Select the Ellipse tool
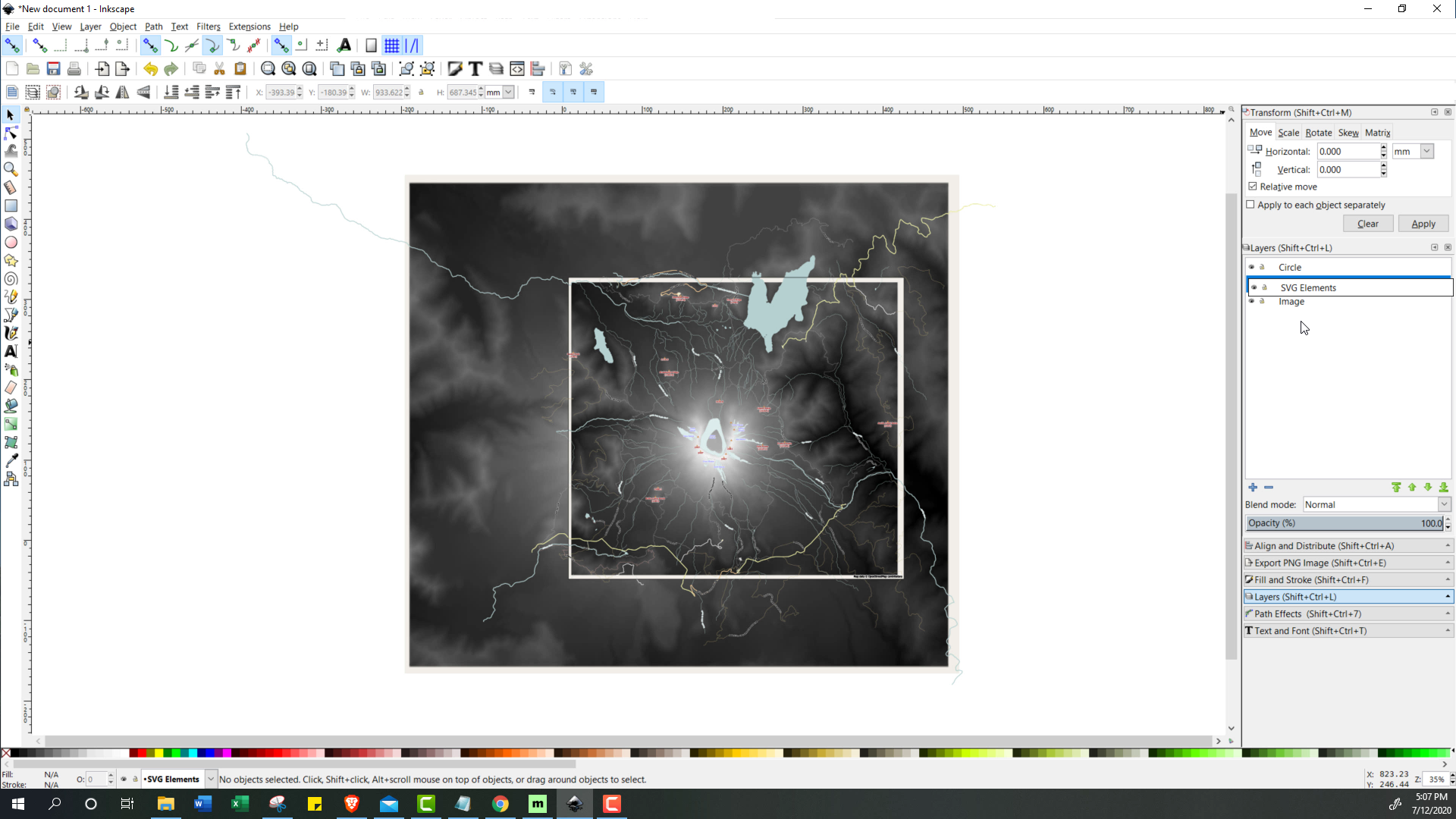Screen dimensions: 1456x819 11,242
